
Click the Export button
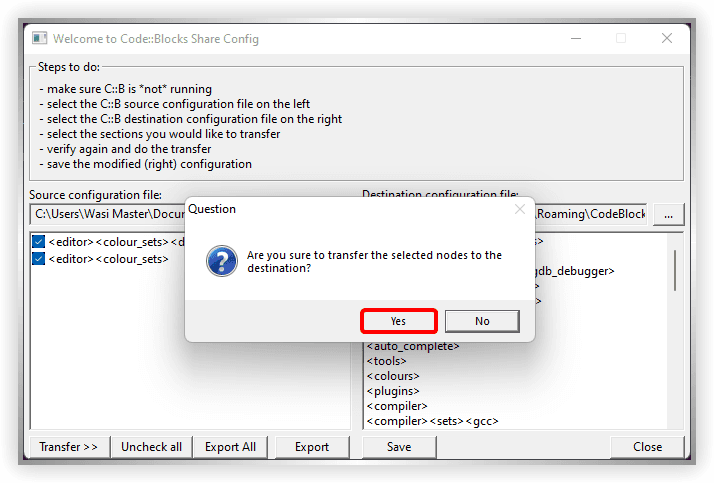312,447
